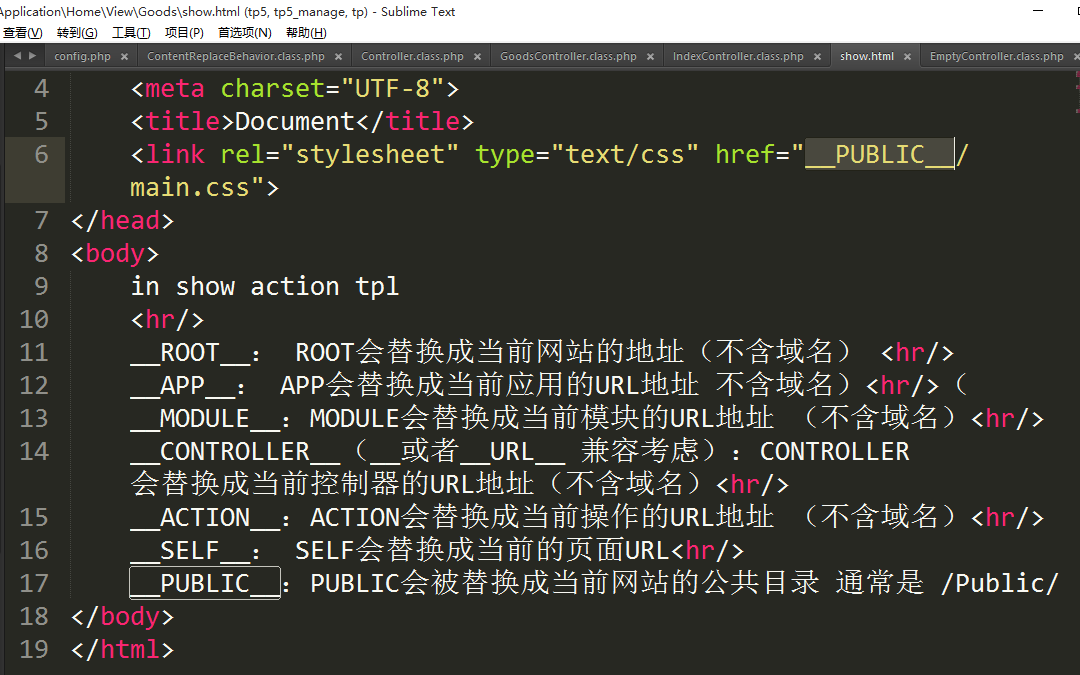1080x675 pixels.
Task: Switch to the GoodsController.class.php tab
Action: tap(567, 57)
